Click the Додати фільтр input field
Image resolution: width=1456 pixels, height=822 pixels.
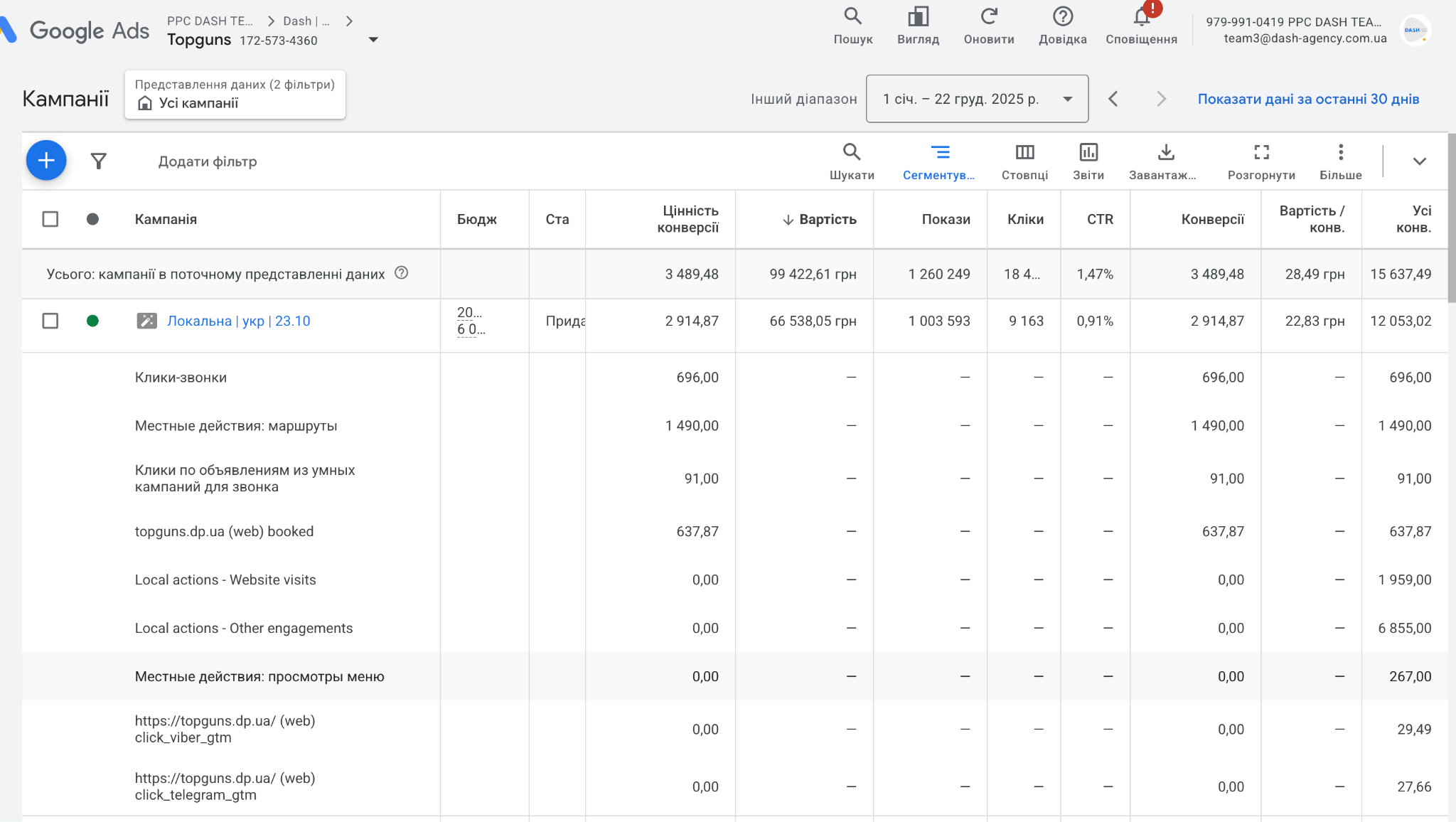coord(208,161)
